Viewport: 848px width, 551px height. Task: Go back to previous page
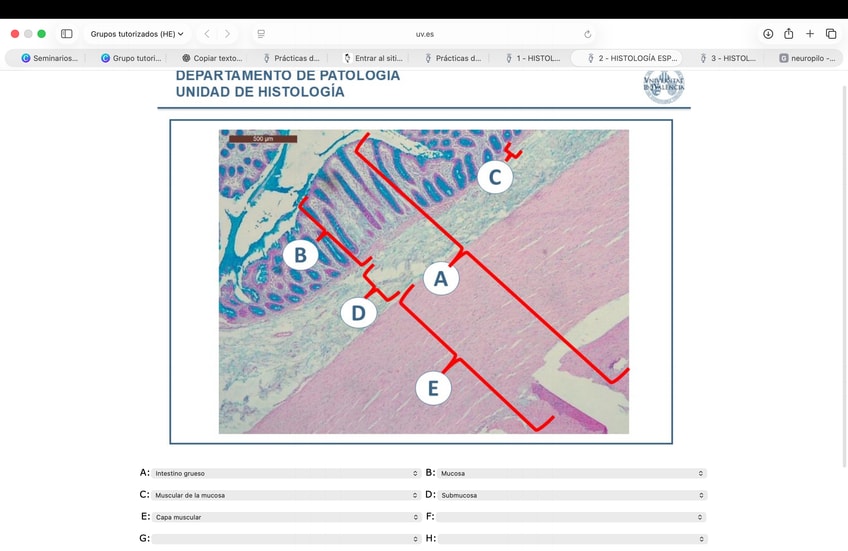tap(207, 34)
